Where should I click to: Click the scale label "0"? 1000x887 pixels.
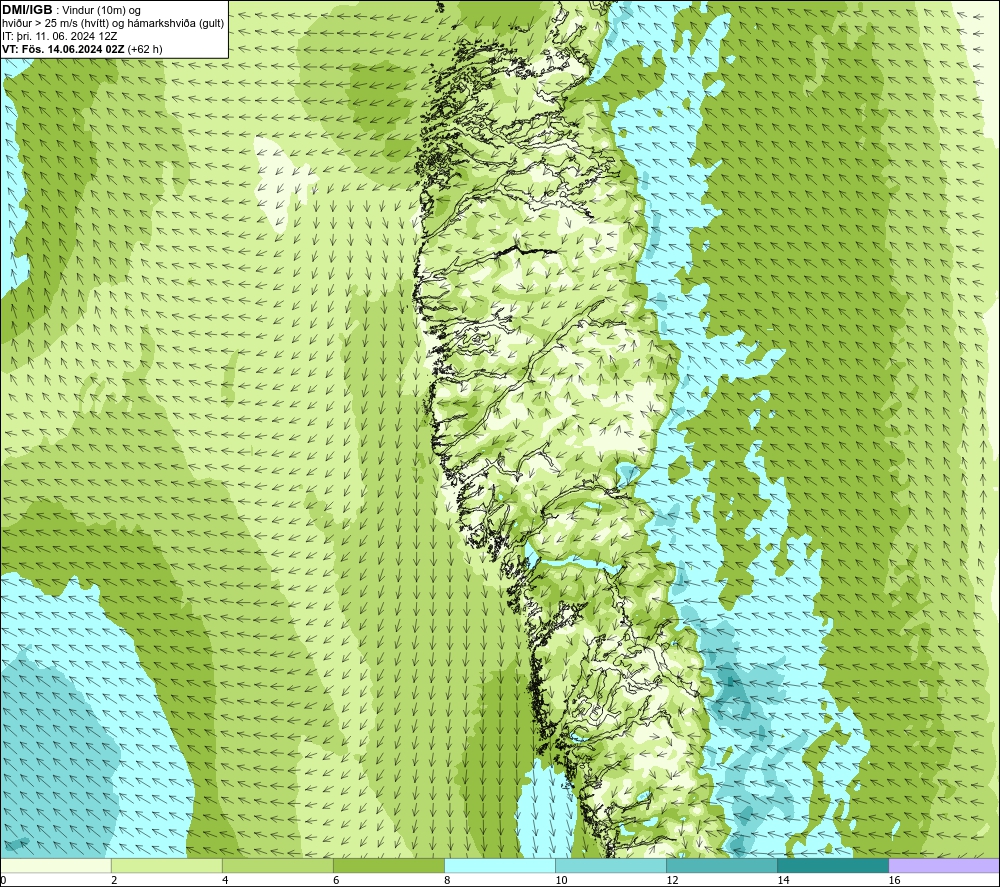coord(3,881)
